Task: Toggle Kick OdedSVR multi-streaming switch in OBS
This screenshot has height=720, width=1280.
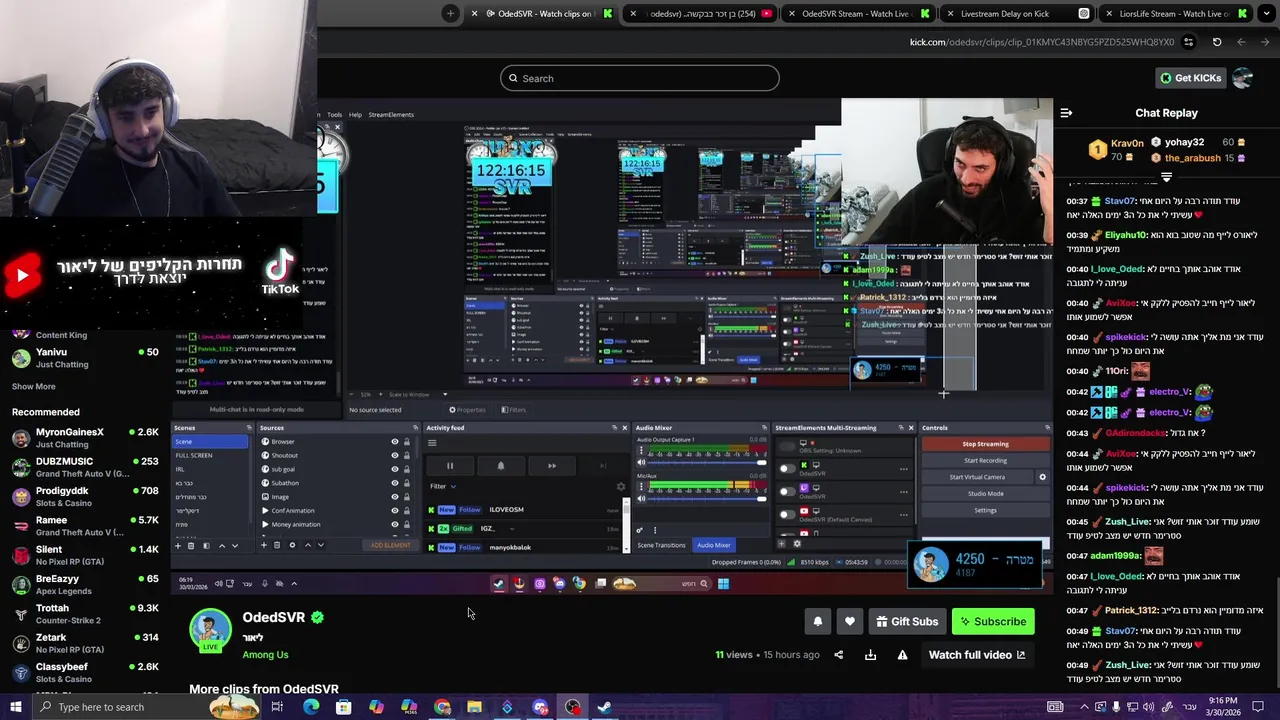Action: (788, 468)
